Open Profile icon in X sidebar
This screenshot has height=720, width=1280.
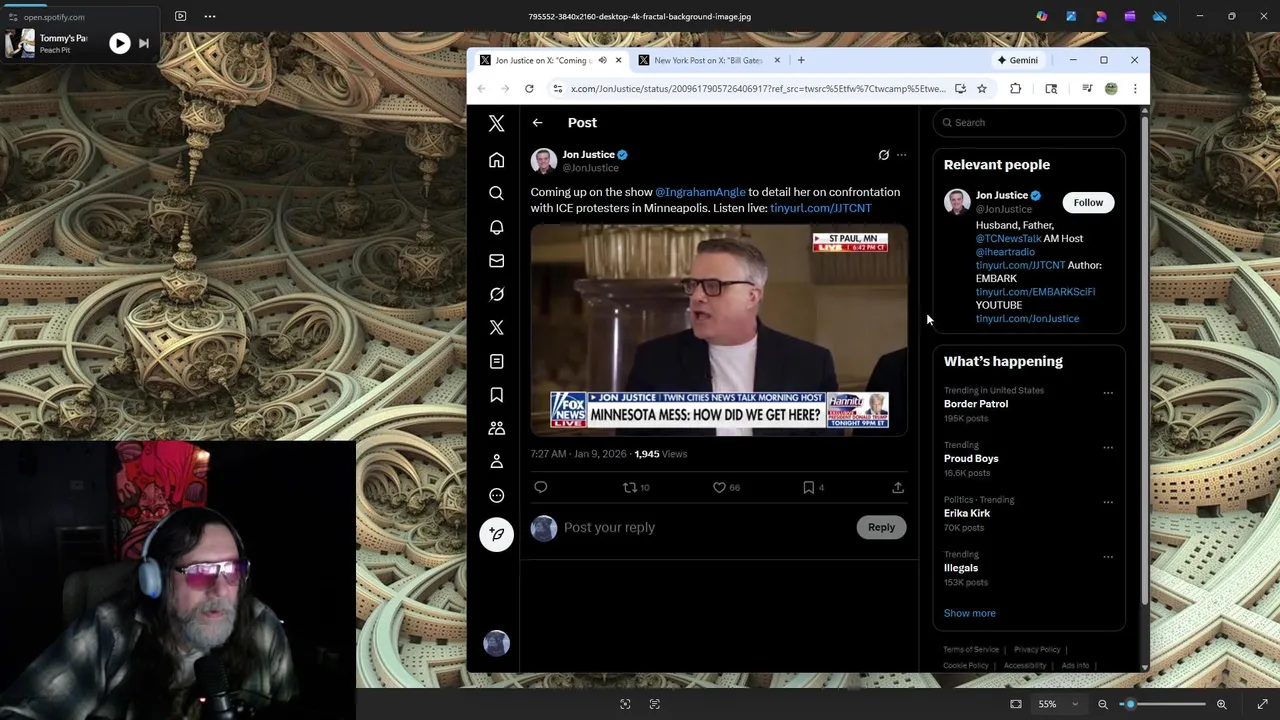click(x=496, y=462)
